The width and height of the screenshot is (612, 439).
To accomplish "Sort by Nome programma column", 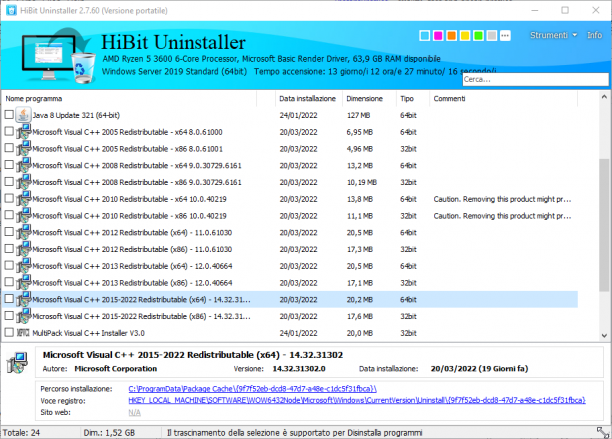I will coord(129,99).
